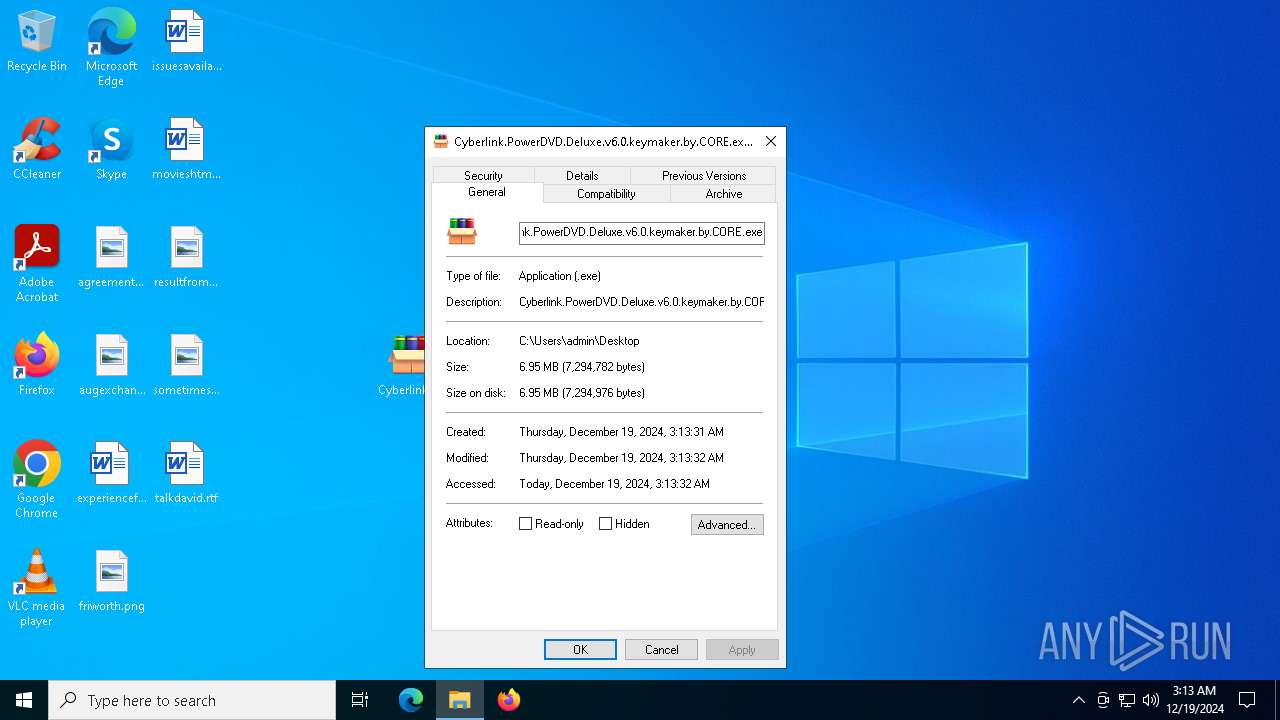The width and height of the screenshot is (1280, 720).
Task: Enable the Read-only attribute checkbox
Action: (x=525, y=524)
